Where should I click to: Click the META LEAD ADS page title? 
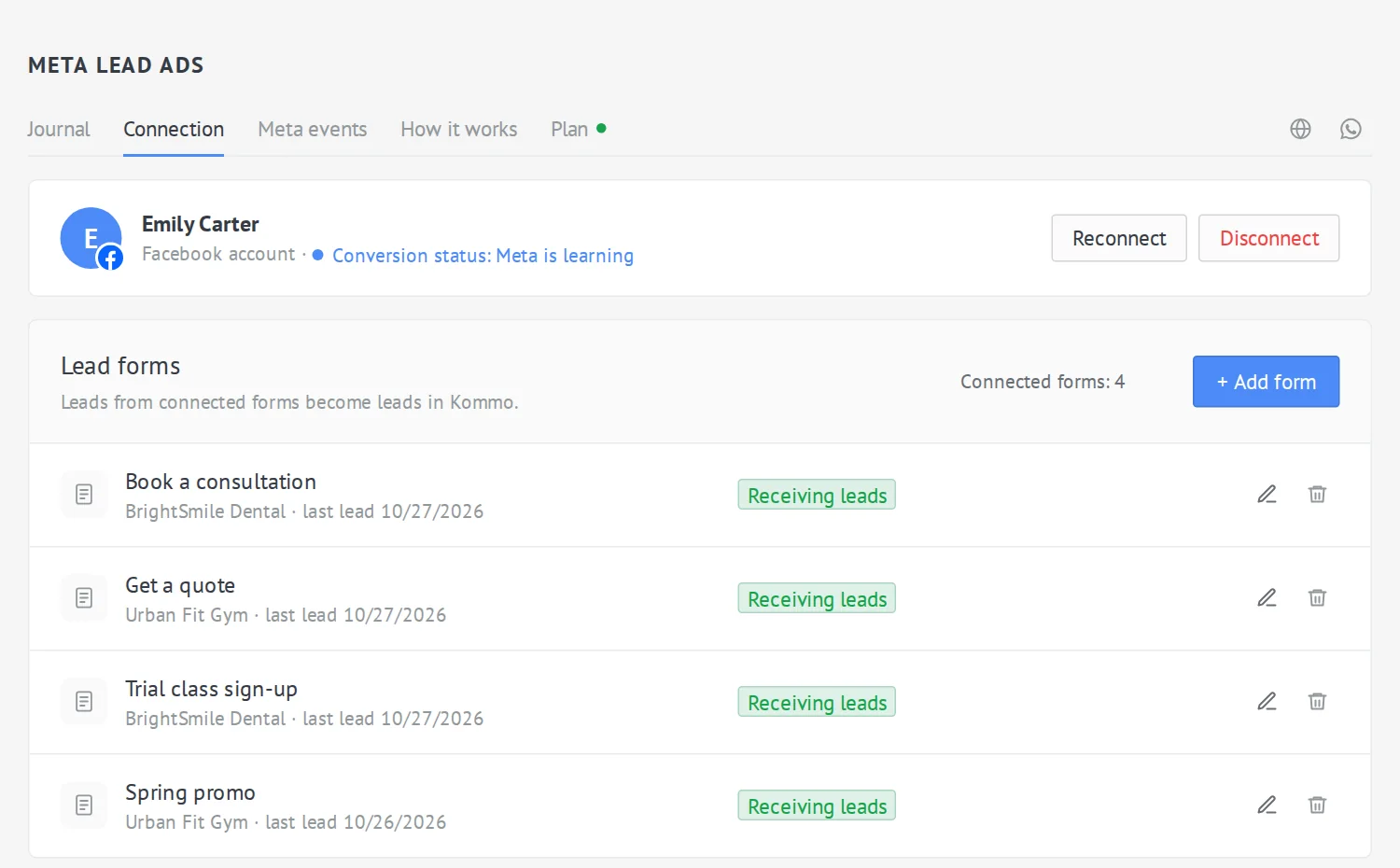point(116,65)
